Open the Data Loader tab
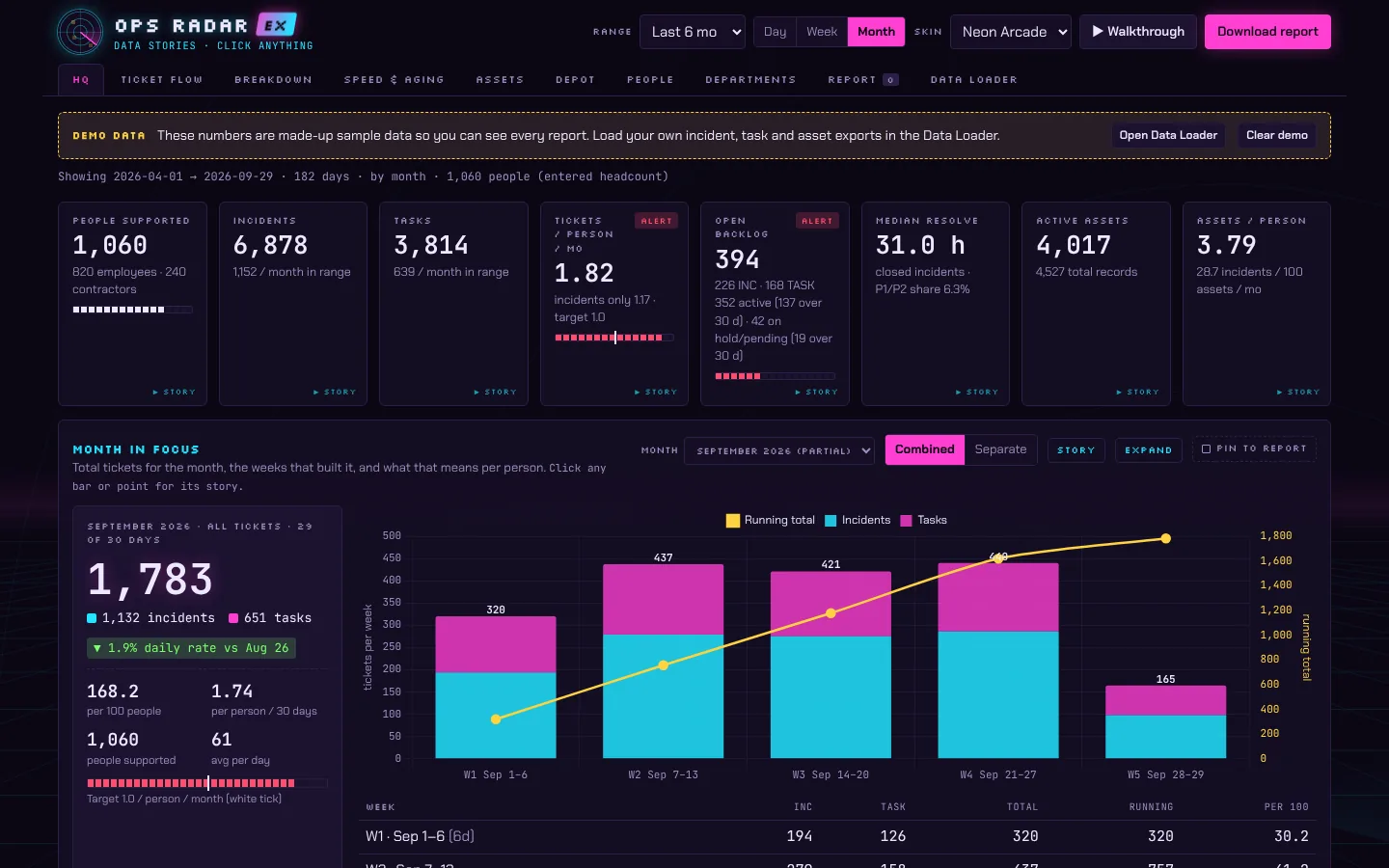 974,80
